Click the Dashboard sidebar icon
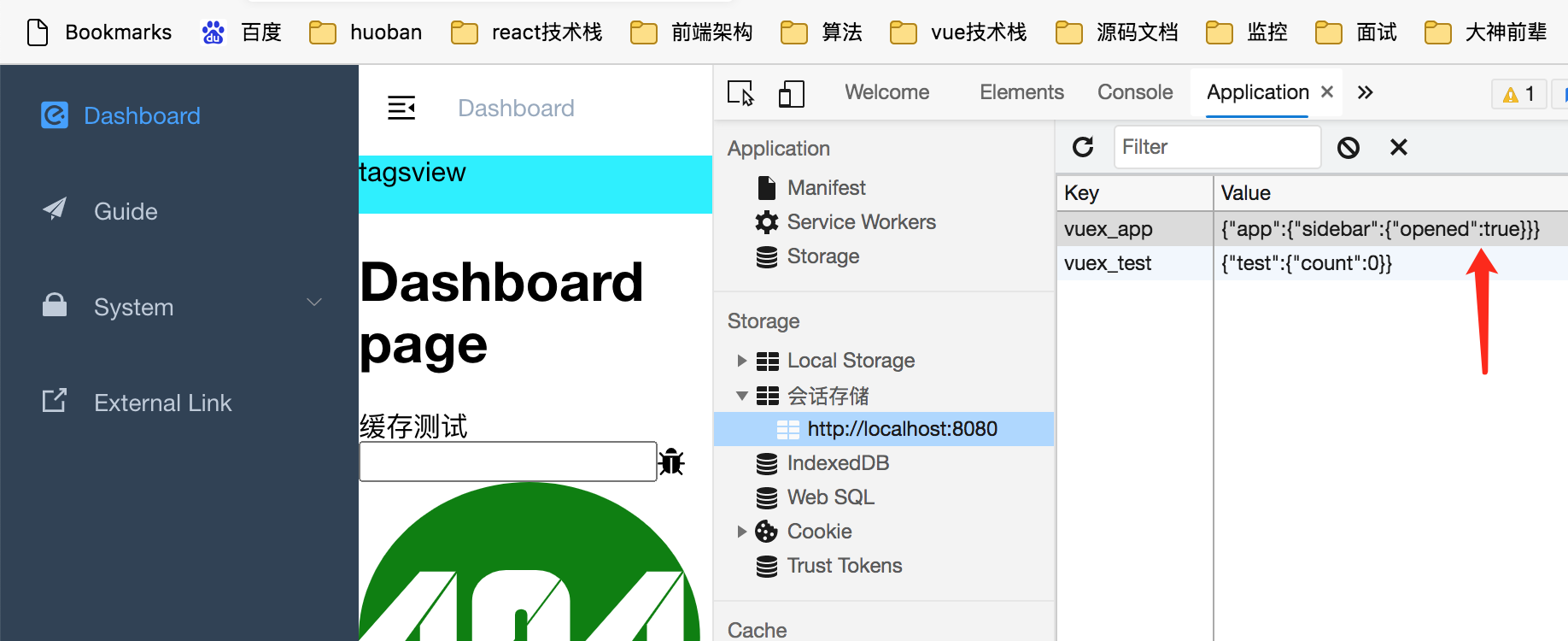Image resolution: width=1568 pixels, height=641 pixels. click(55, 115)
